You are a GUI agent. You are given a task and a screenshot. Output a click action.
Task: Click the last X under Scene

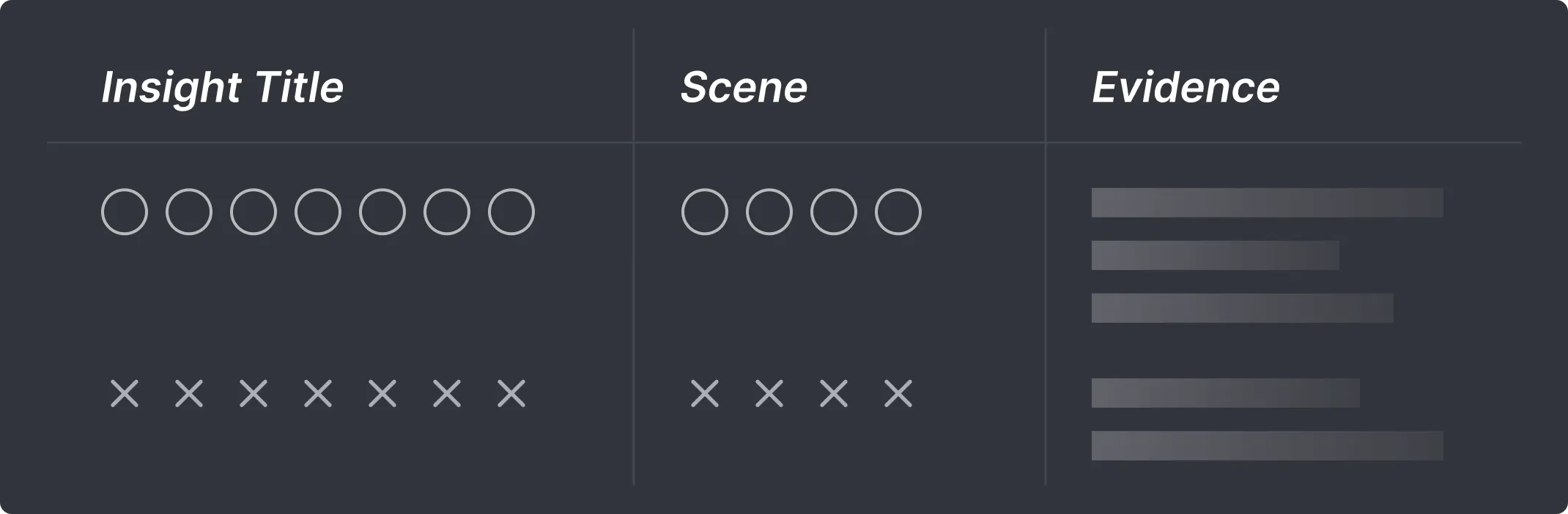coord(898,393)
